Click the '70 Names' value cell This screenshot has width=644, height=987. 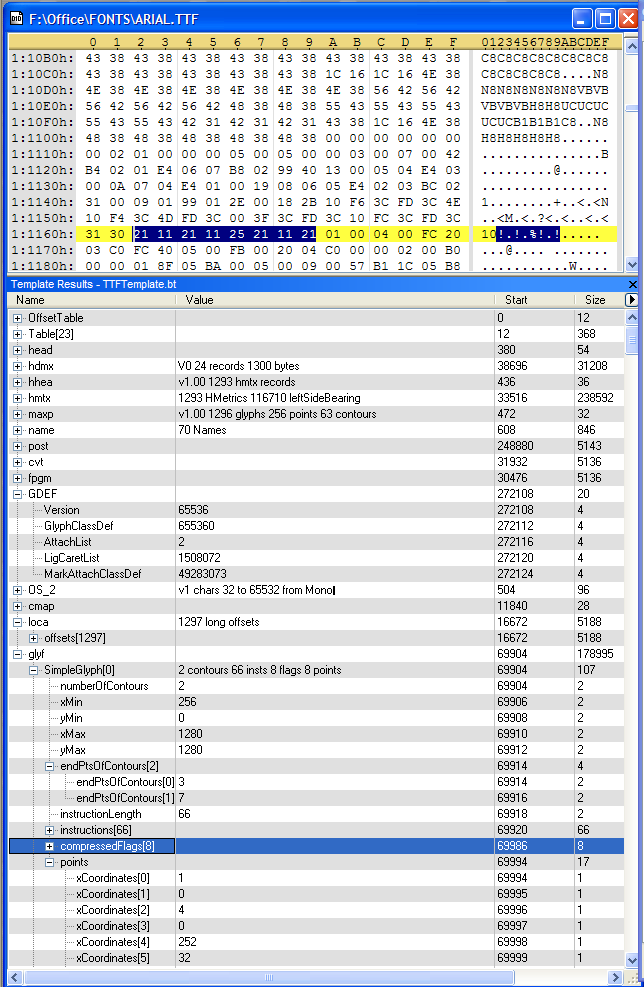(336, 431)
